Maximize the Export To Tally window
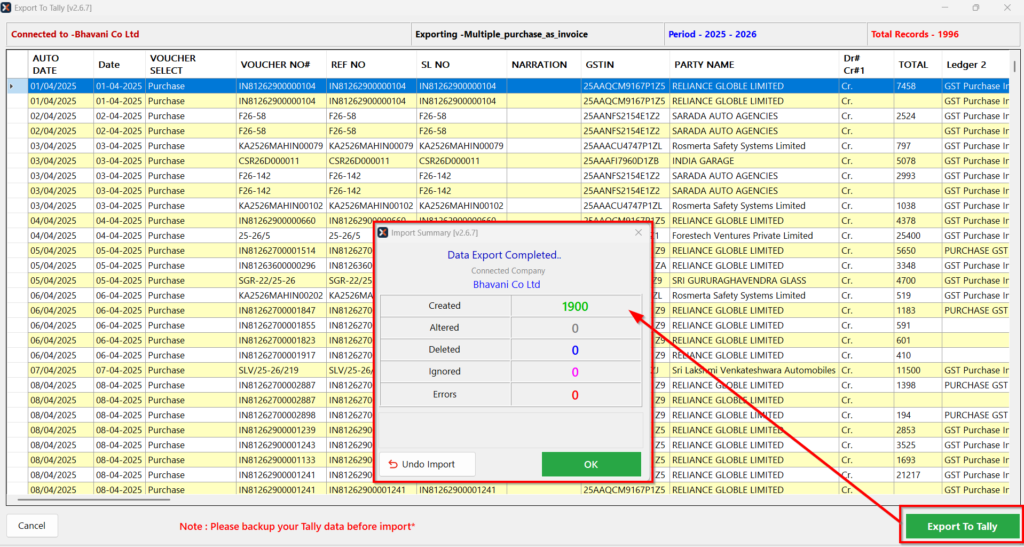 (976, 8)
